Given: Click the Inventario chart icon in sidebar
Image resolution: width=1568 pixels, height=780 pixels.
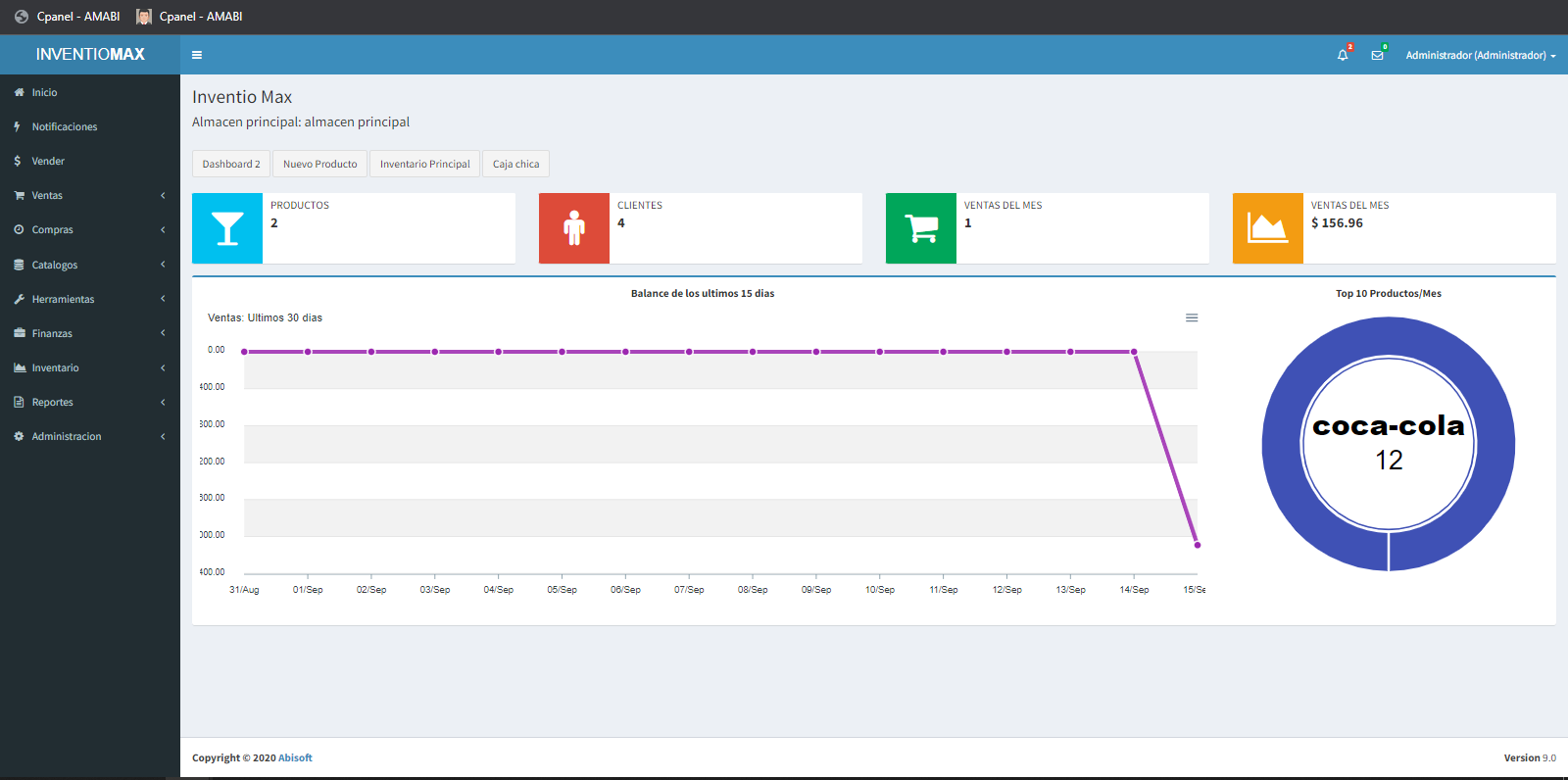Looking at the screenshot, I should click(20, 367).
